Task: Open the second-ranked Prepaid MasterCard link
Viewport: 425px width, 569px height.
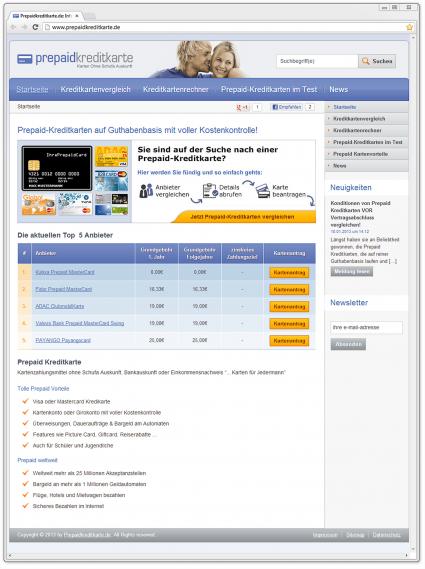Action: click(64, 289)
